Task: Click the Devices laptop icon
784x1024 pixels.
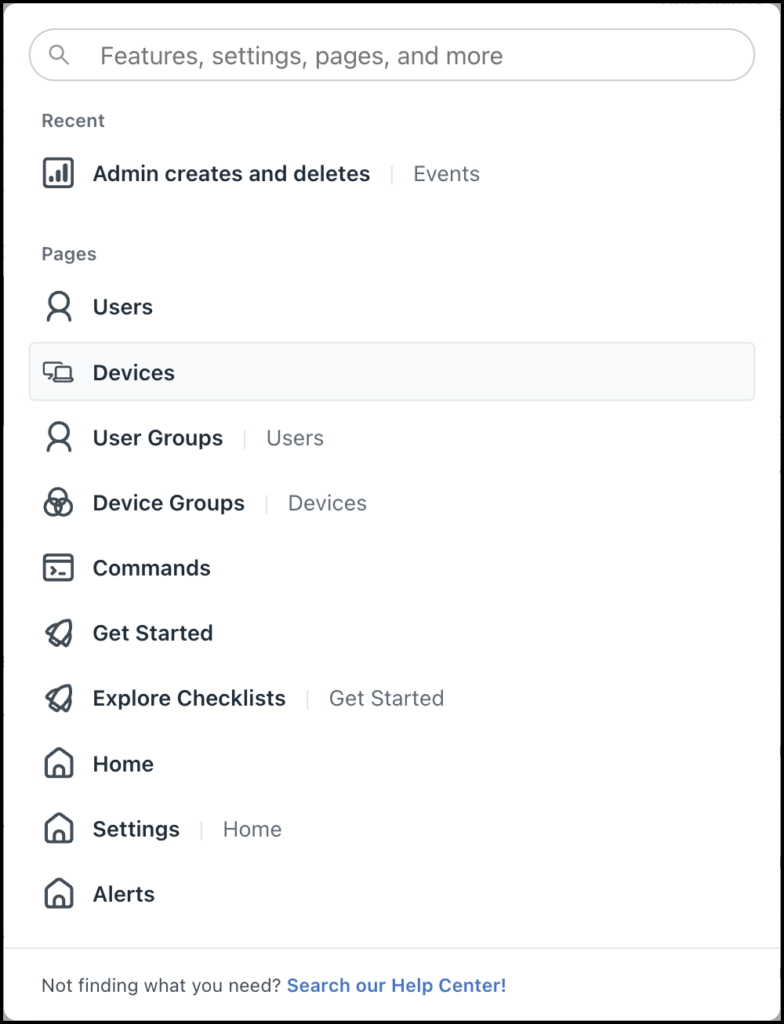Action: [x=58, y=372]
